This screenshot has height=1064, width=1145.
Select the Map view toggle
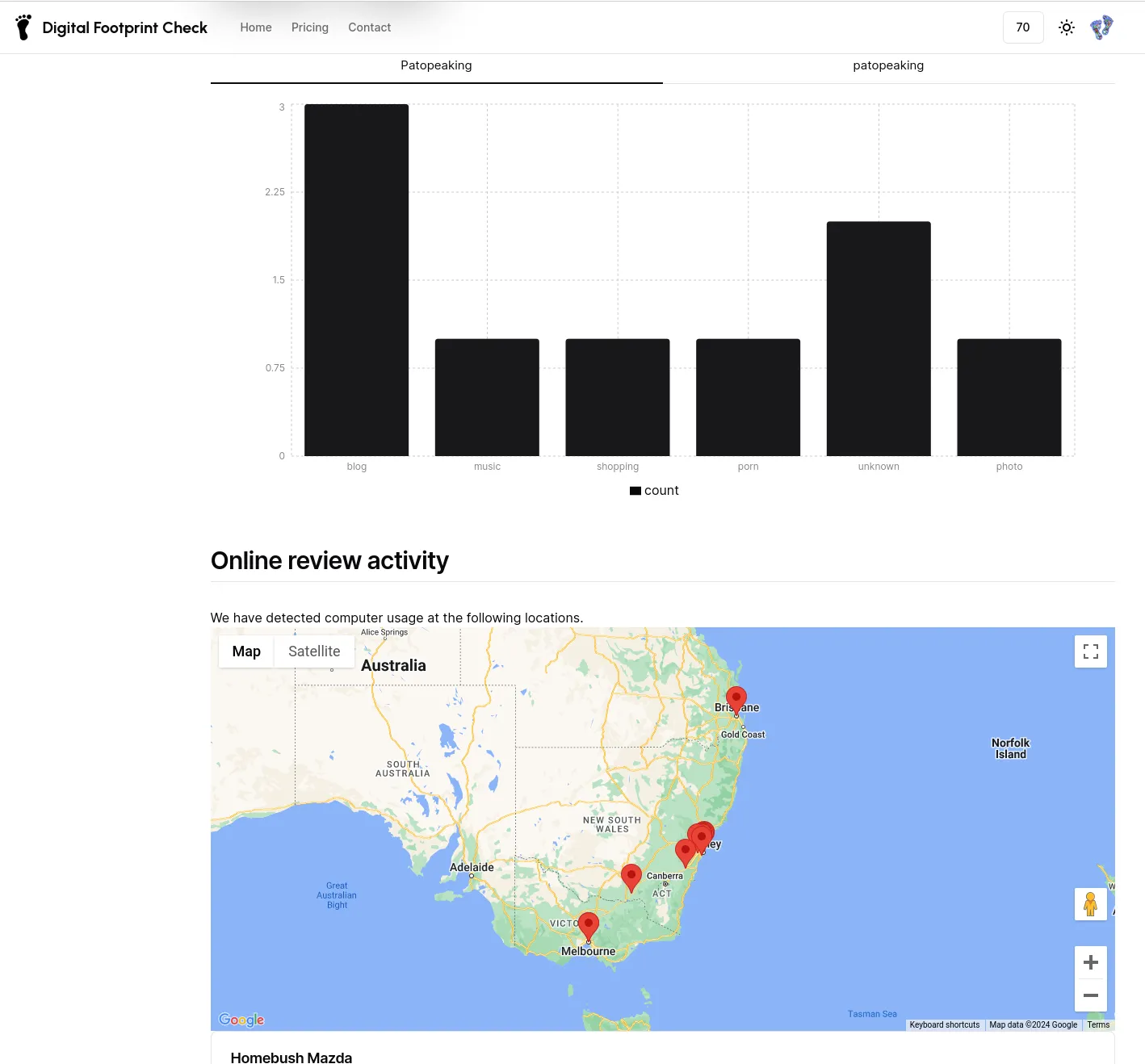246,651
